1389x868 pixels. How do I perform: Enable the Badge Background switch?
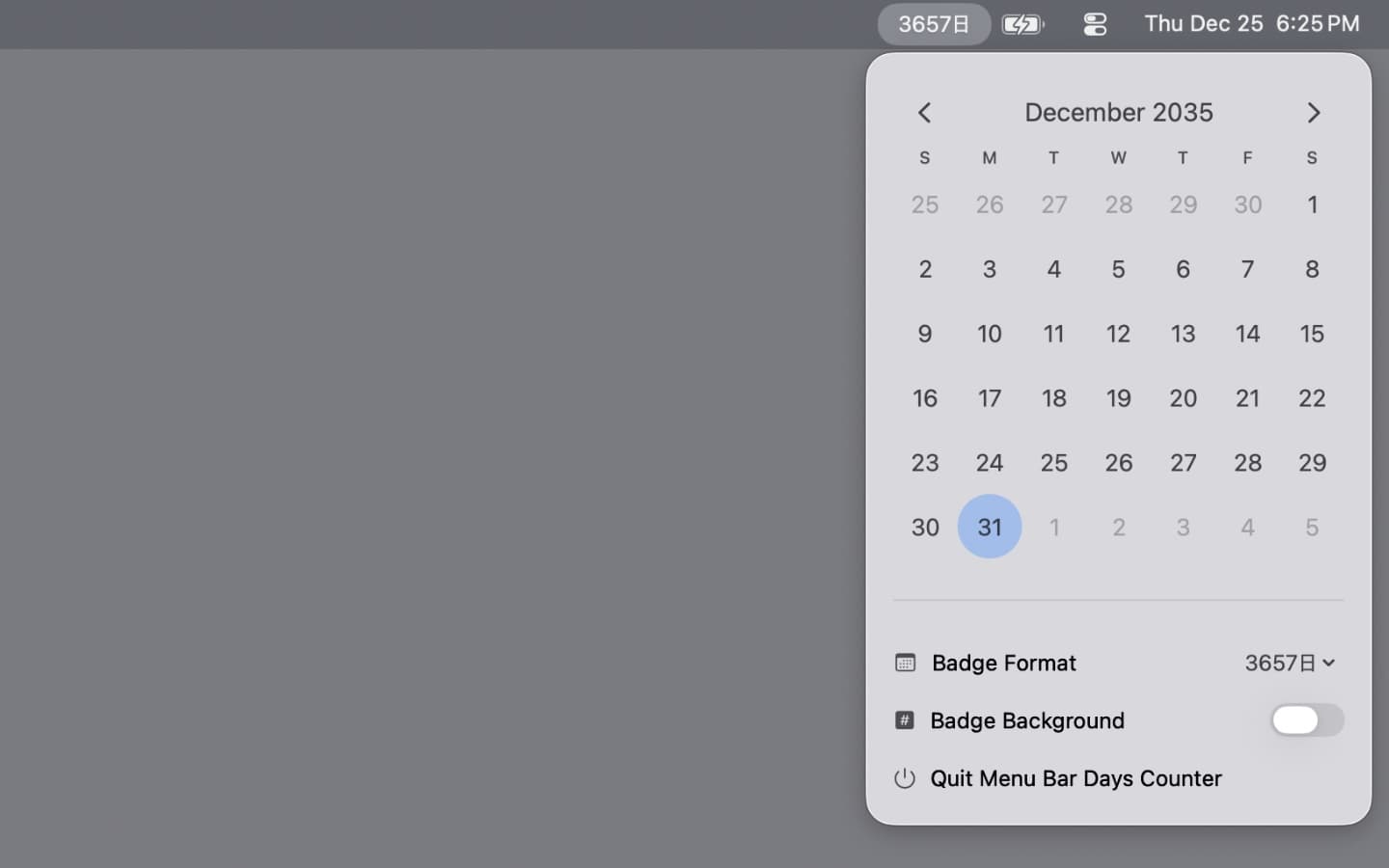(1307, 720)
